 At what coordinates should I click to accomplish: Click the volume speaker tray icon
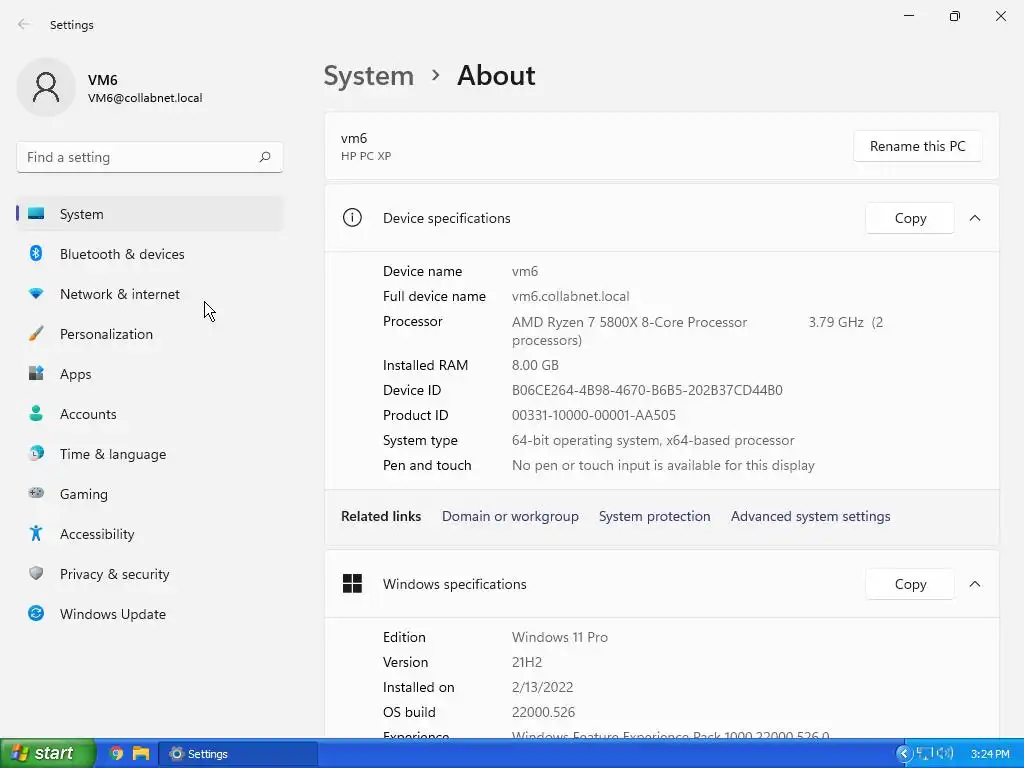click(x=944, y=753)
